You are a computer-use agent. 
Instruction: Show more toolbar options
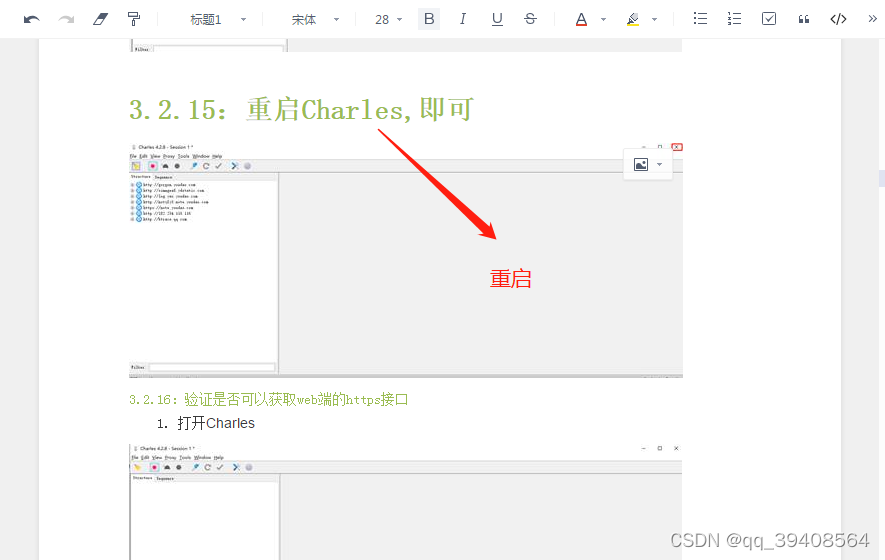873,19
